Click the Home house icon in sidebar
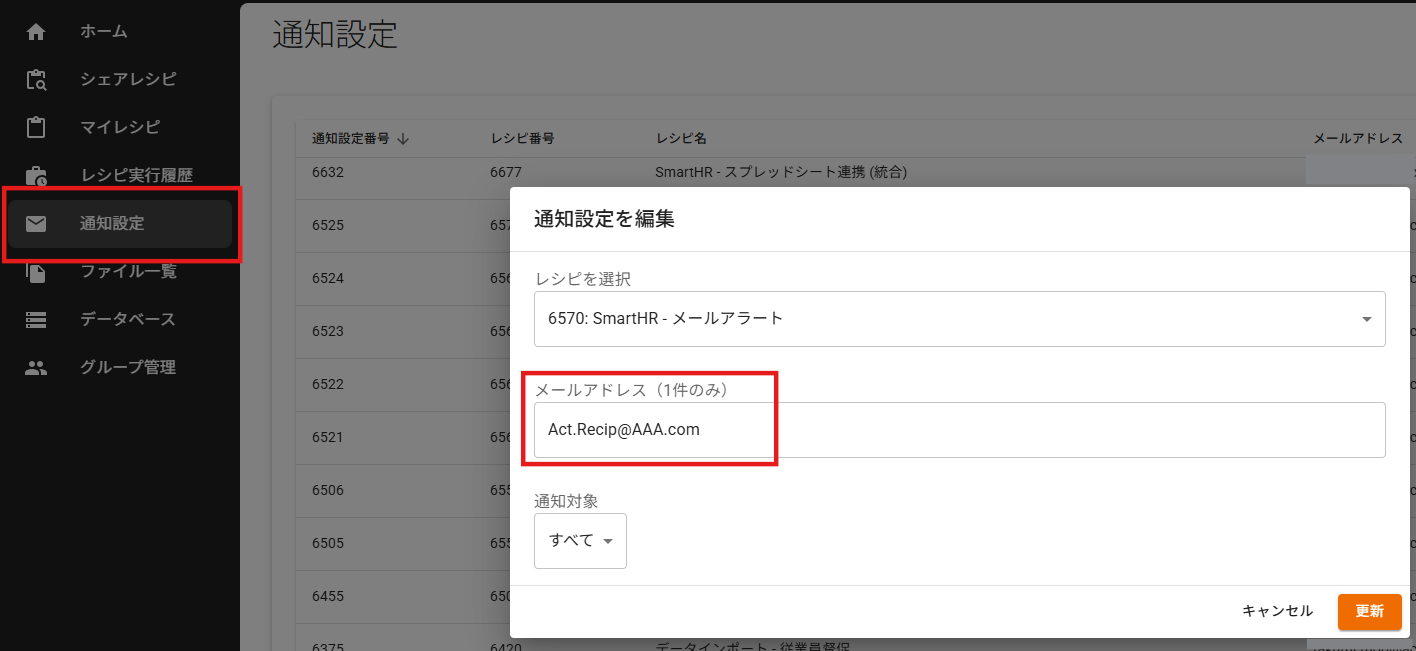The width and height of the screenshot is (1416, 651). coord(36,31)
